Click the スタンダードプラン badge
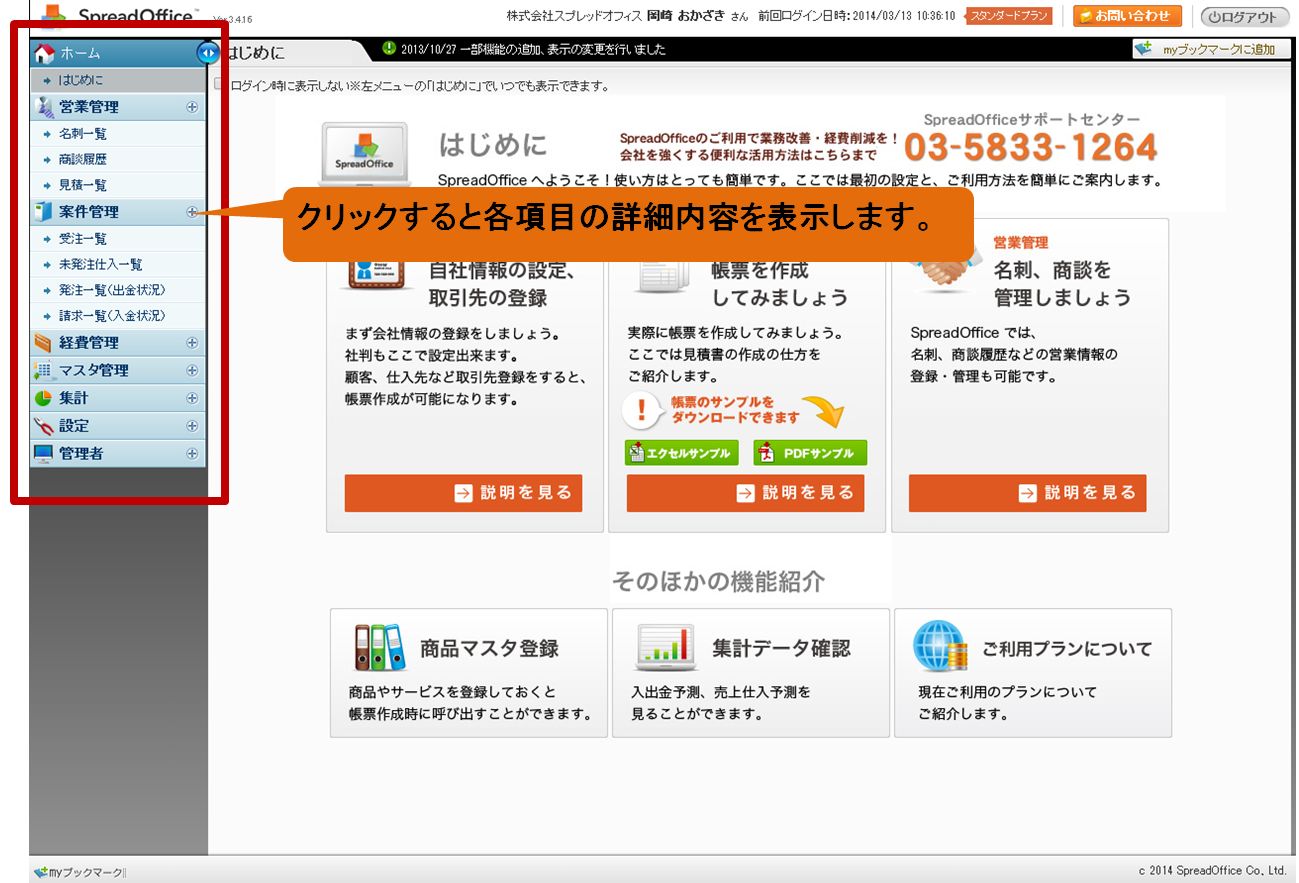The image size is (1299, 883). coord(1010,16)
